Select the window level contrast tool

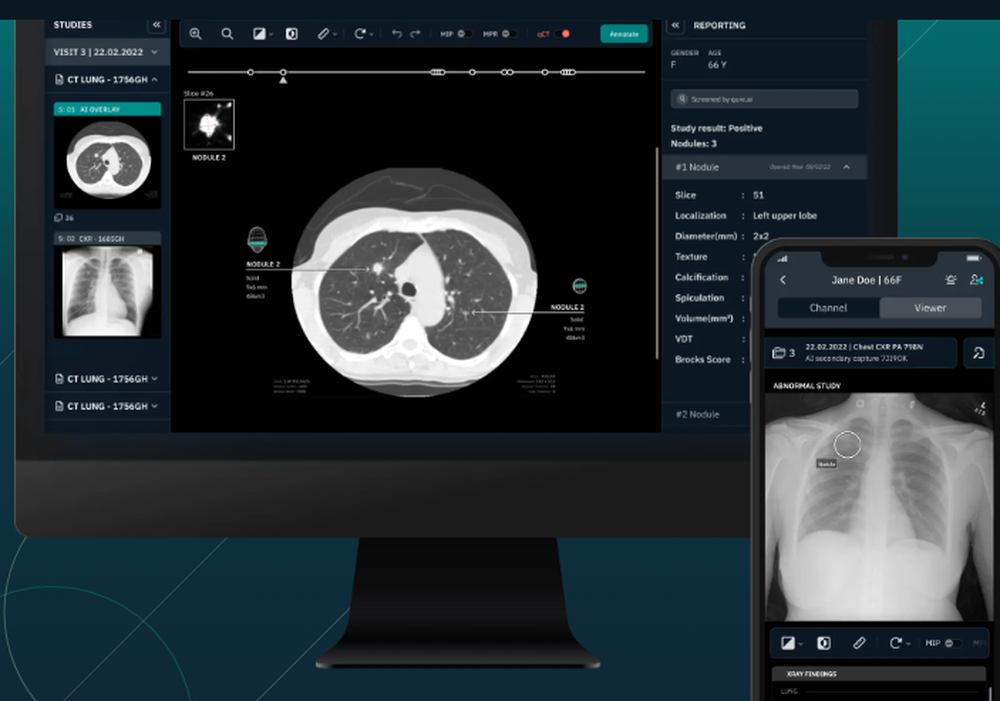259,34
